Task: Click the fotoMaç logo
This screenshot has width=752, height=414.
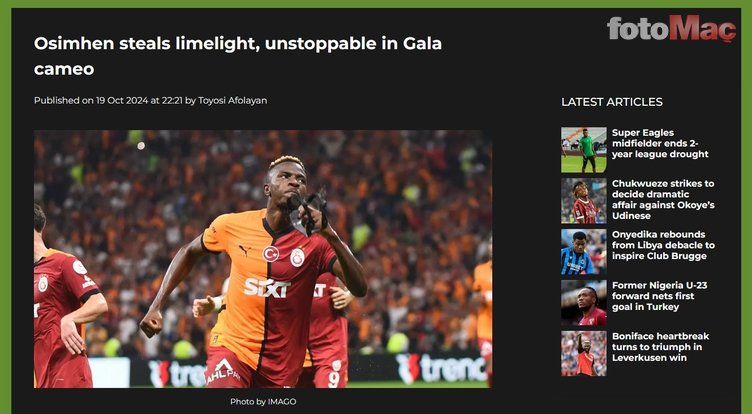Action: click(x=671, y=29)
